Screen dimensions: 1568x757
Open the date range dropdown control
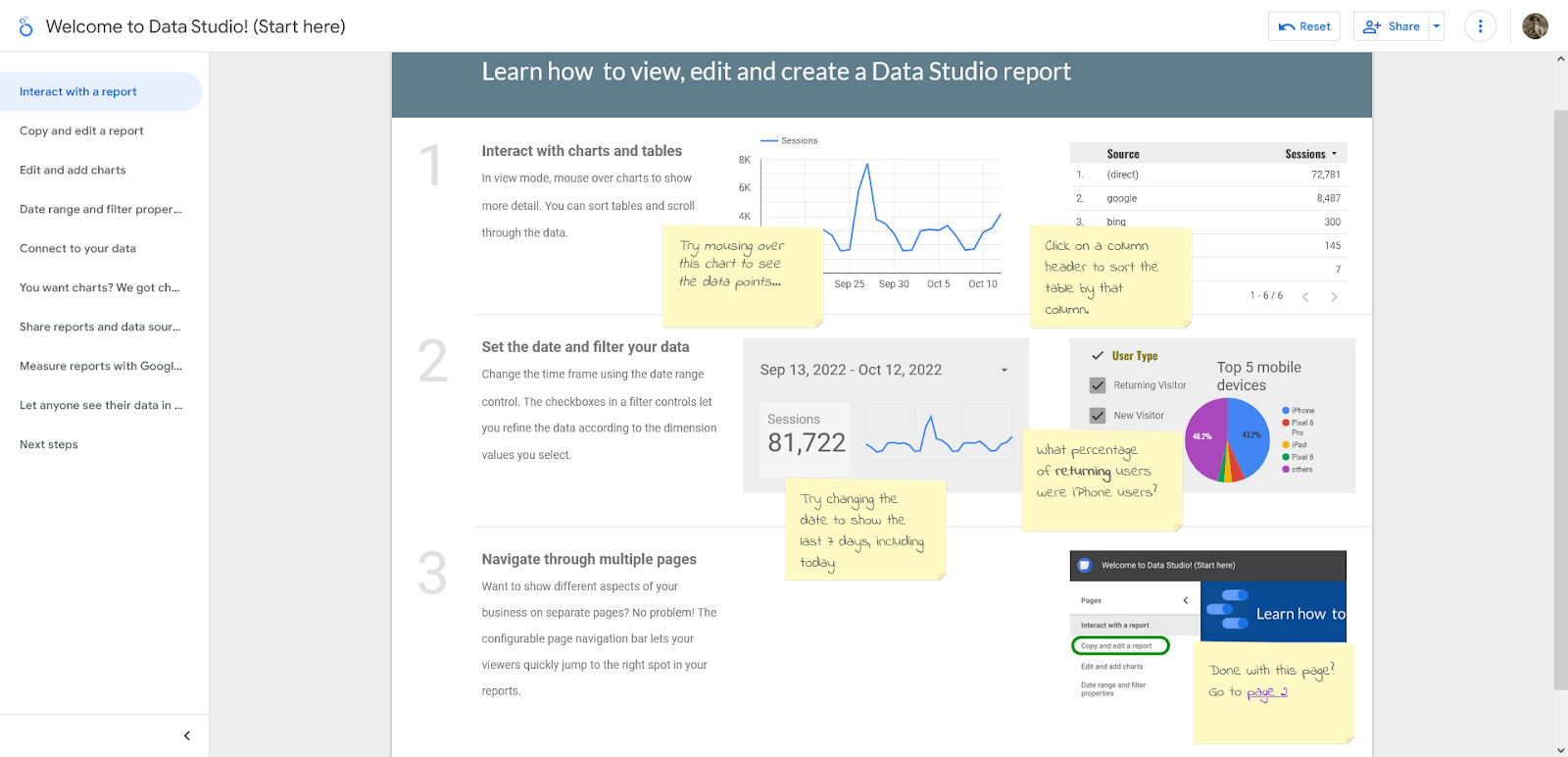tap(885, 370)
